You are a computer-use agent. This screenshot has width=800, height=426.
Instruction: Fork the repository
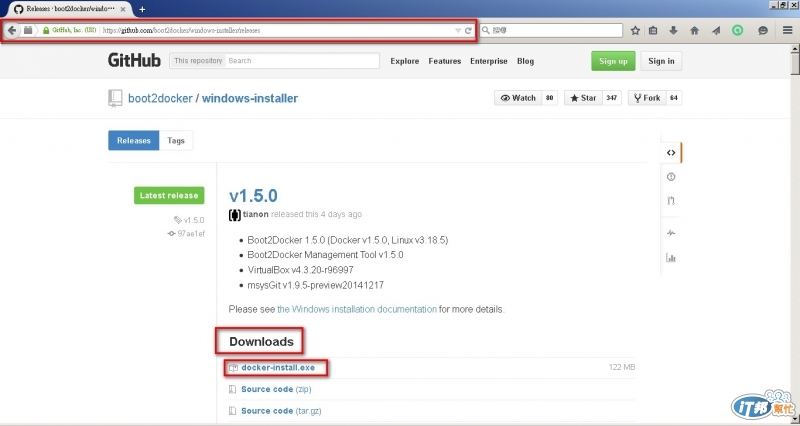647,98
